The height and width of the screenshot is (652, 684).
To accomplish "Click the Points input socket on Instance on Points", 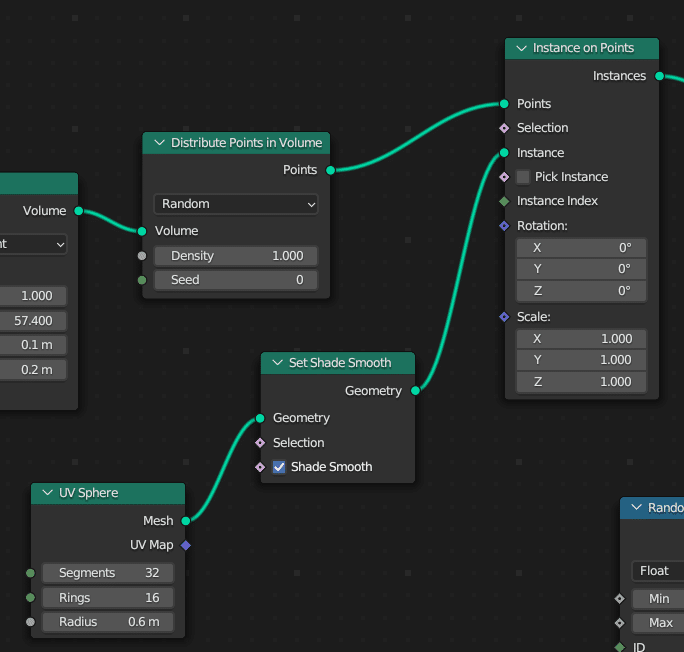I will (505, 104).
